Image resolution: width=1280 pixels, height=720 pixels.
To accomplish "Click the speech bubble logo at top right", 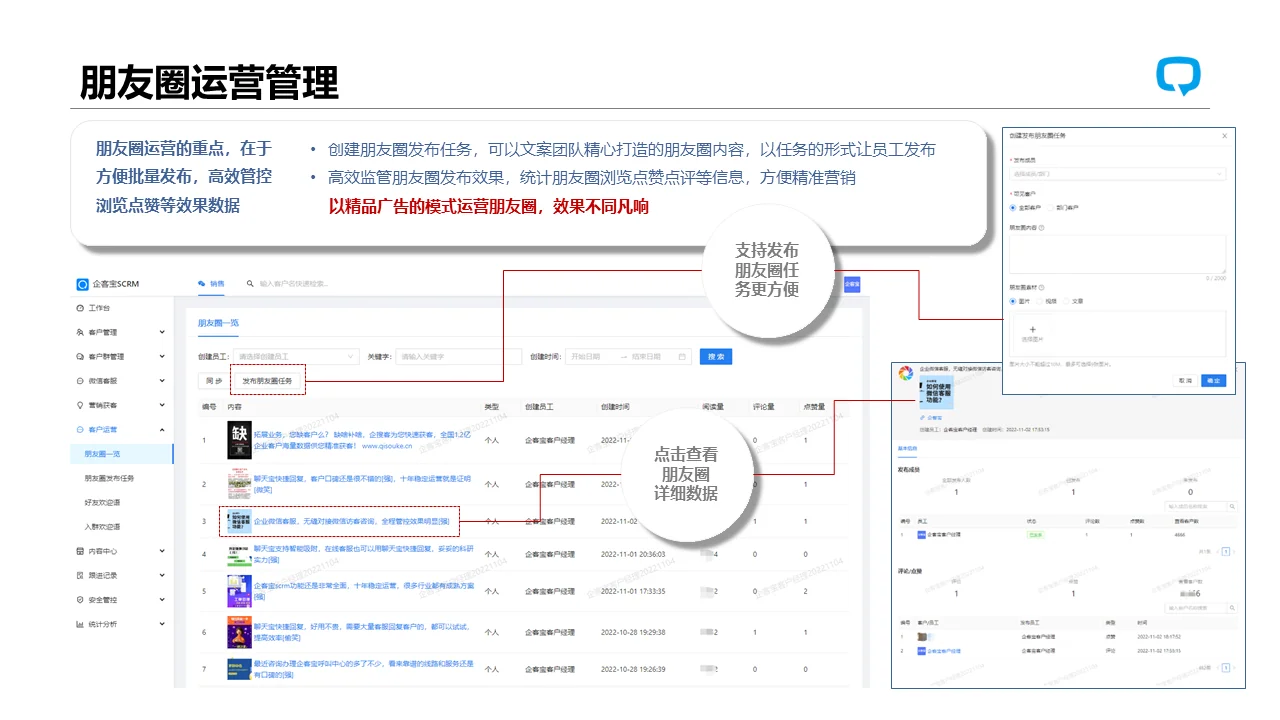I will click(1178, 77).
